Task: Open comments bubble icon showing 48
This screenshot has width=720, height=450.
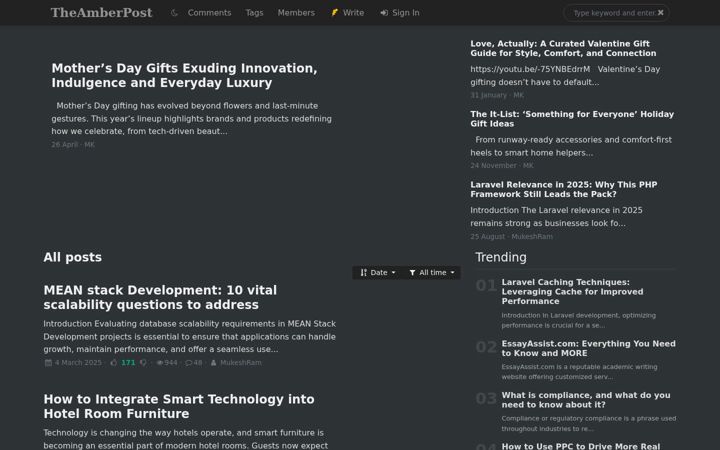Action: pos(188,363)
